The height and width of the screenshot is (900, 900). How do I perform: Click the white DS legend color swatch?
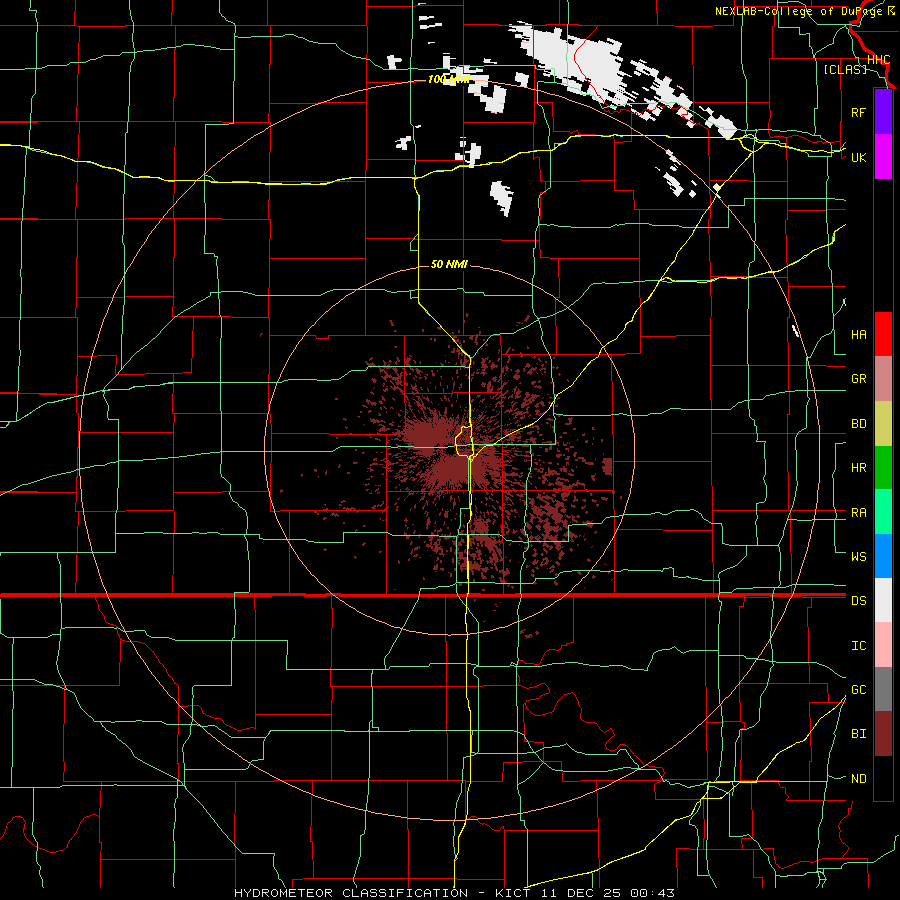coord(883,600)
